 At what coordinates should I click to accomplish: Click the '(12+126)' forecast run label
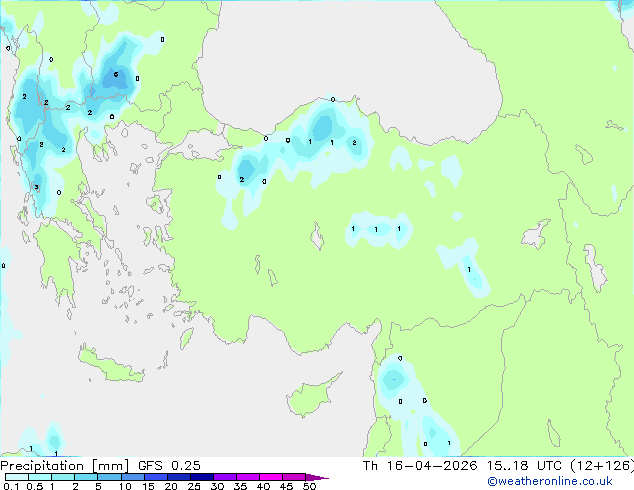coord(602,466)
